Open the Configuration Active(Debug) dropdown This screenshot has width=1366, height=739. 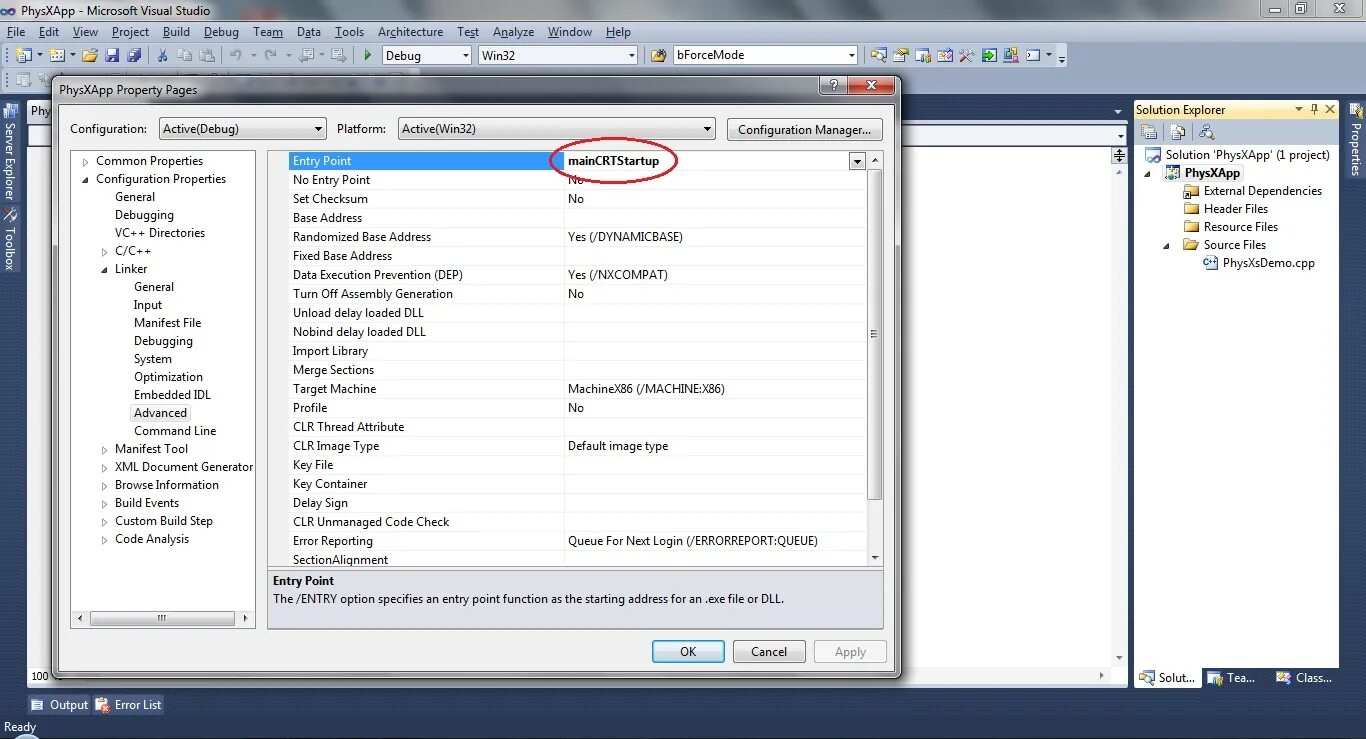click(x=243, y=129)
